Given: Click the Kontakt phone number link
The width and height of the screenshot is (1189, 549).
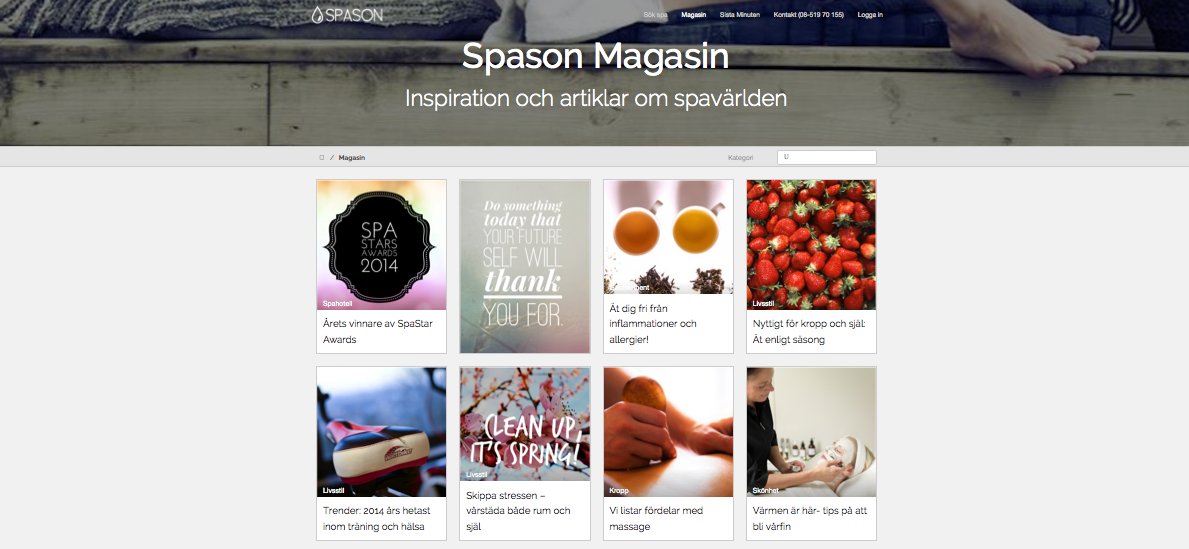Looking at the screenshot, I should pos(808,14).
